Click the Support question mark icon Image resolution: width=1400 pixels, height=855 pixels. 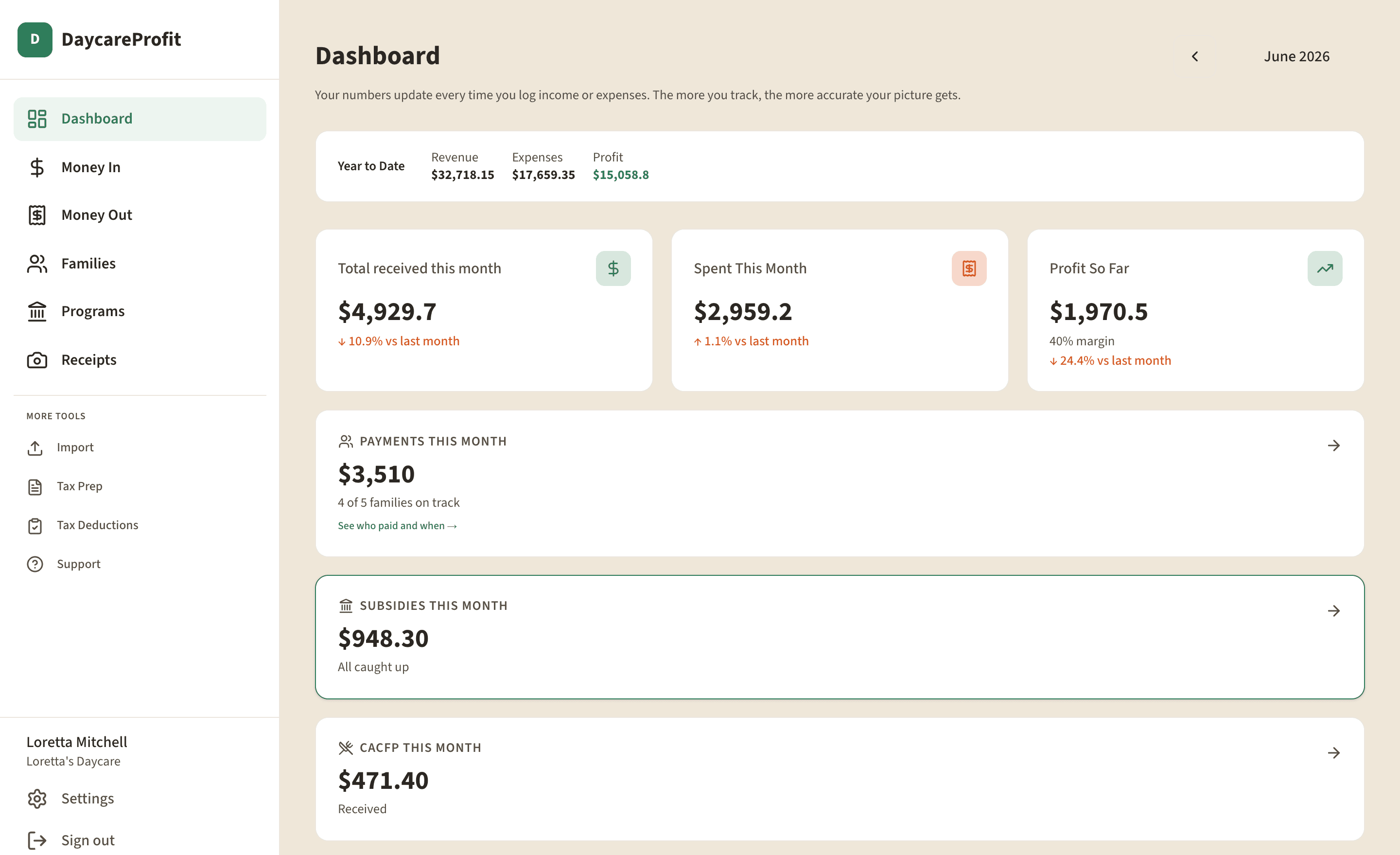pos(35,564)
